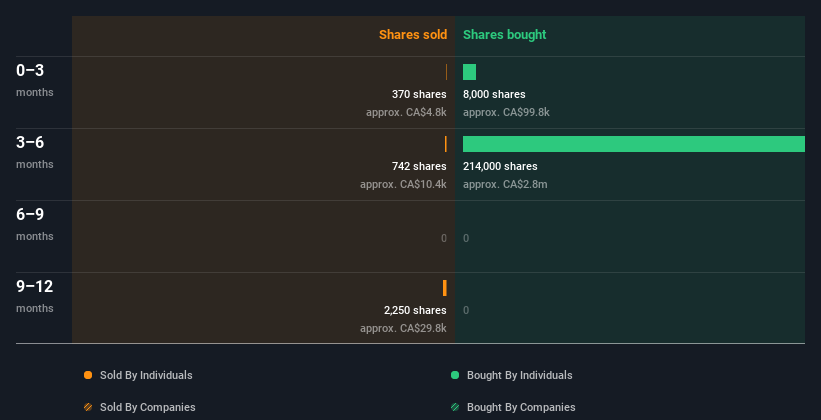Viewport: 821px width, 420px height.
Task: Click the green 8,000 shares bought bar
Action: coord(469,72)
